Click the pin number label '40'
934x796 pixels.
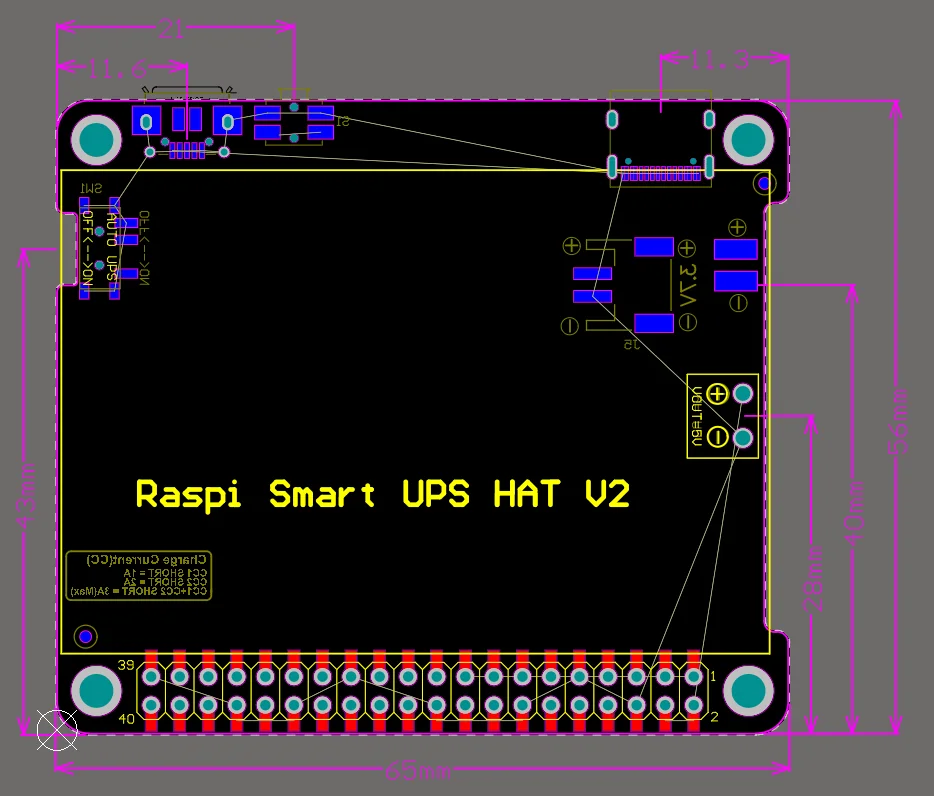pos(126,719)
